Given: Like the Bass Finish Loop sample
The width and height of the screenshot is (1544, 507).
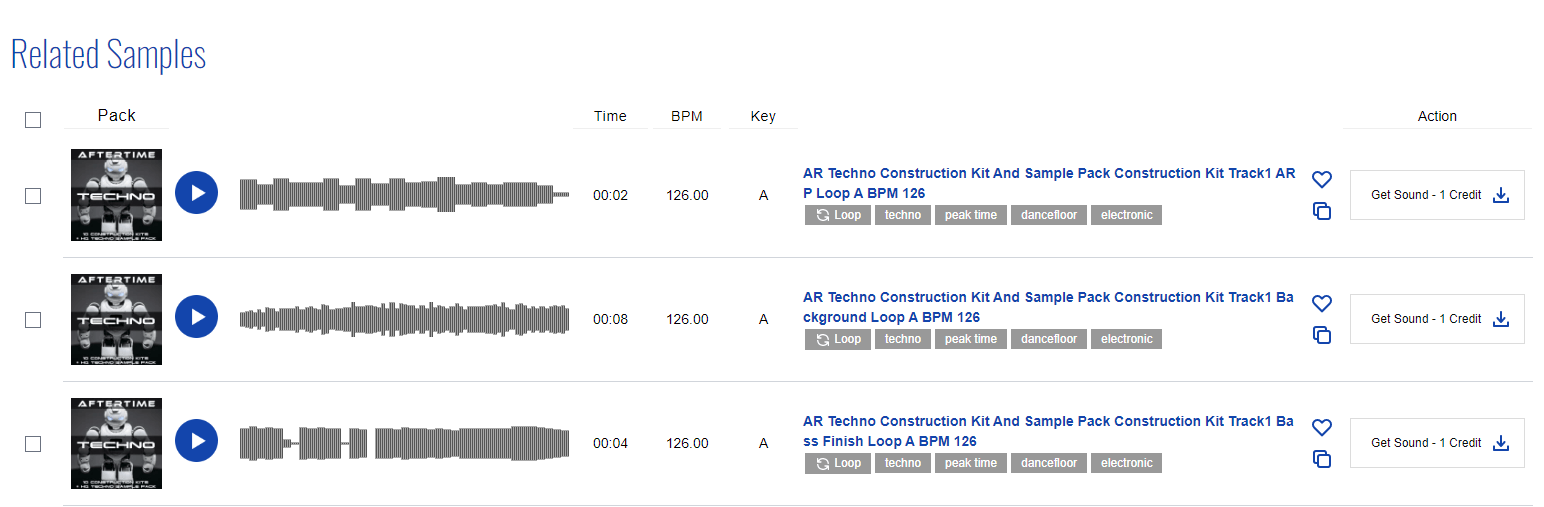Looking at the screenshot, I should pyautogui.click(x=1321, y=428).
